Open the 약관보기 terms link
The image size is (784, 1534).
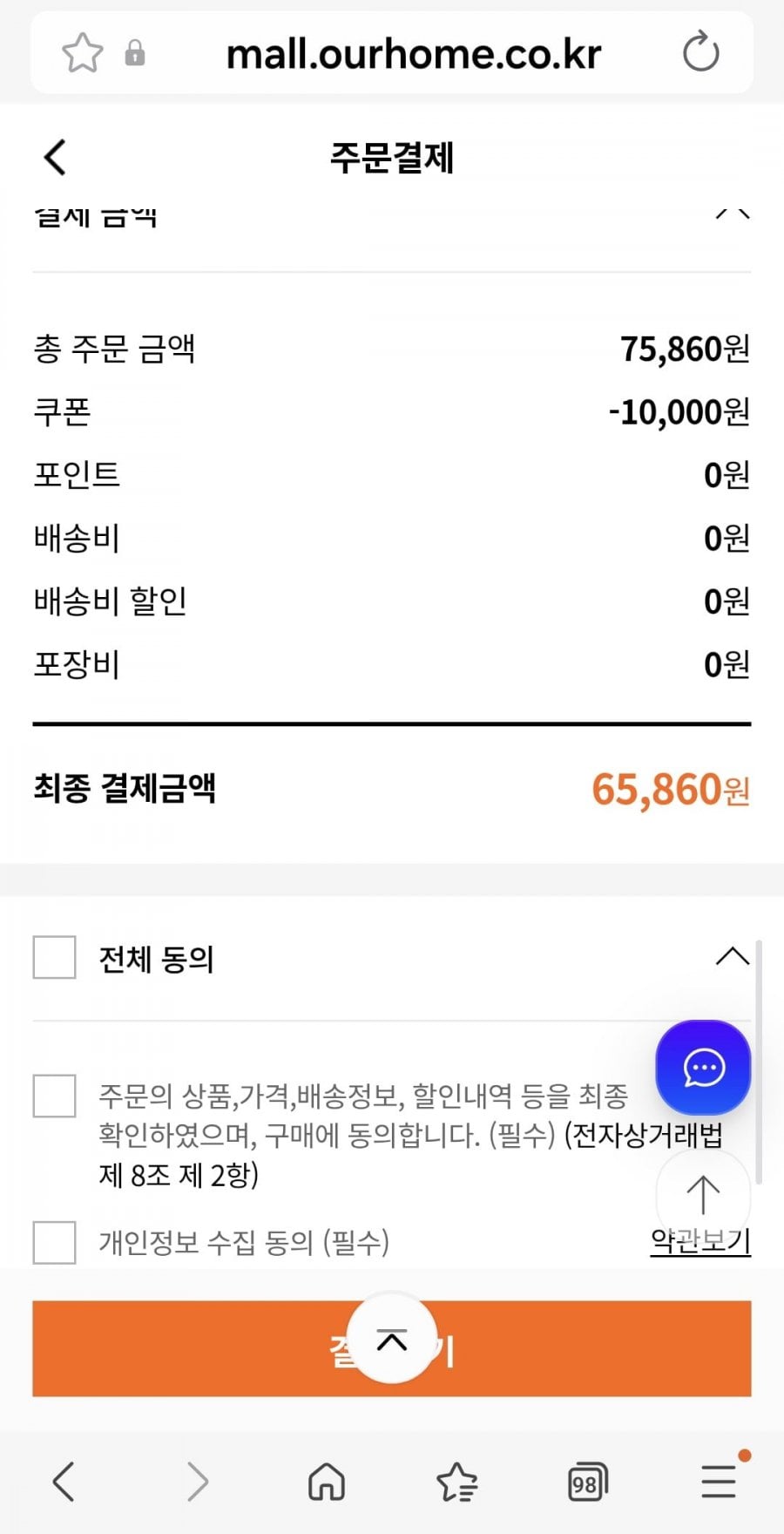pyautogui.click(x=700, y=1241)
